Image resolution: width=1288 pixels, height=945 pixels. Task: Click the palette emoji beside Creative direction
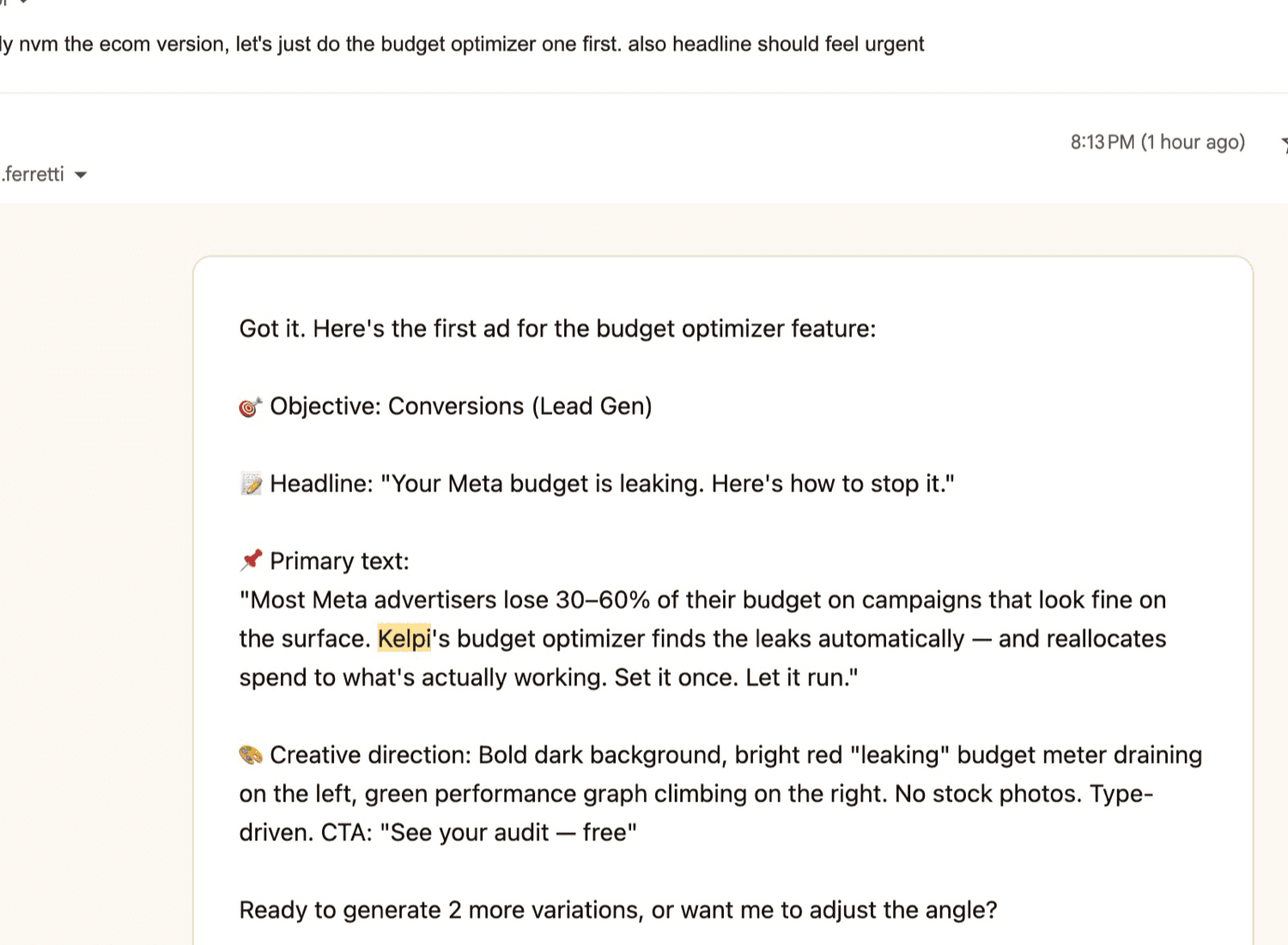point(251,755)
